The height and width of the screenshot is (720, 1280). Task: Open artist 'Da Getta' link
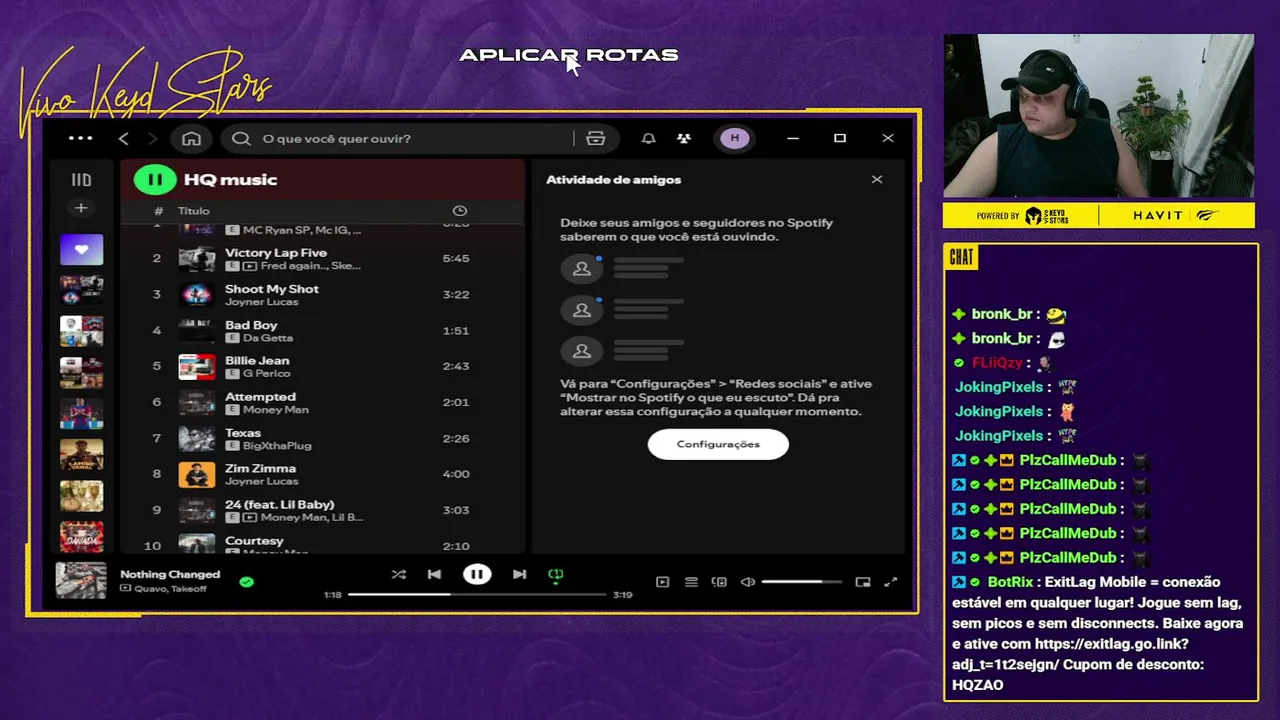pos(268,338)
